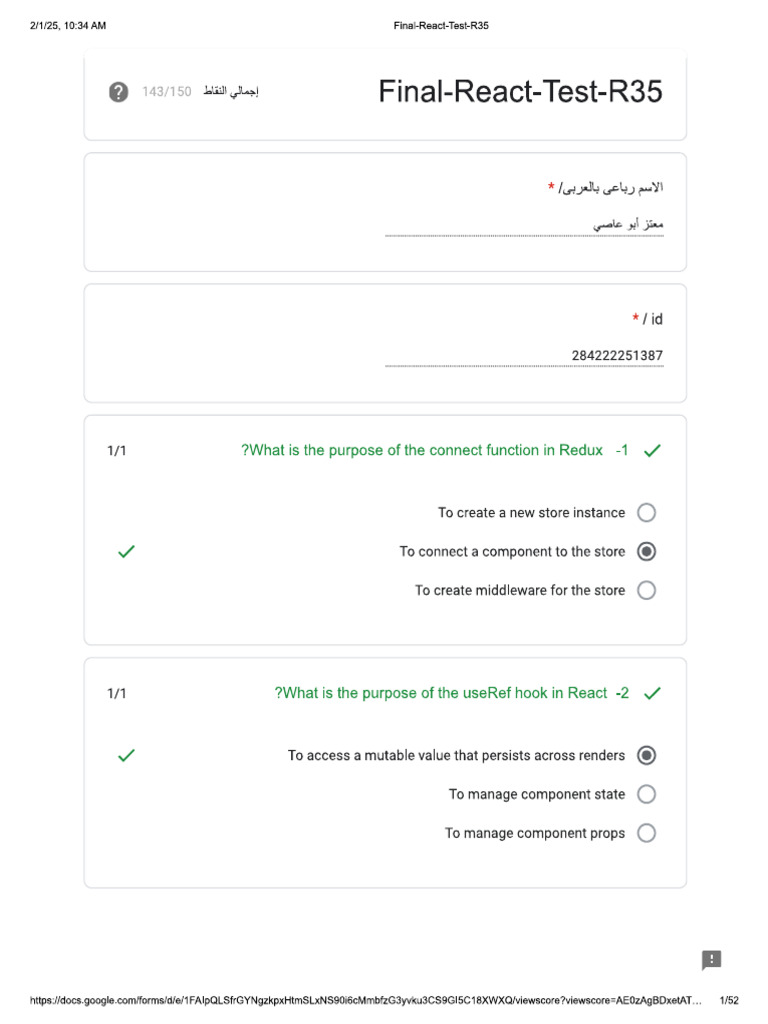
Task: Click the 143/150 total points score
Action: pos(166,92)
